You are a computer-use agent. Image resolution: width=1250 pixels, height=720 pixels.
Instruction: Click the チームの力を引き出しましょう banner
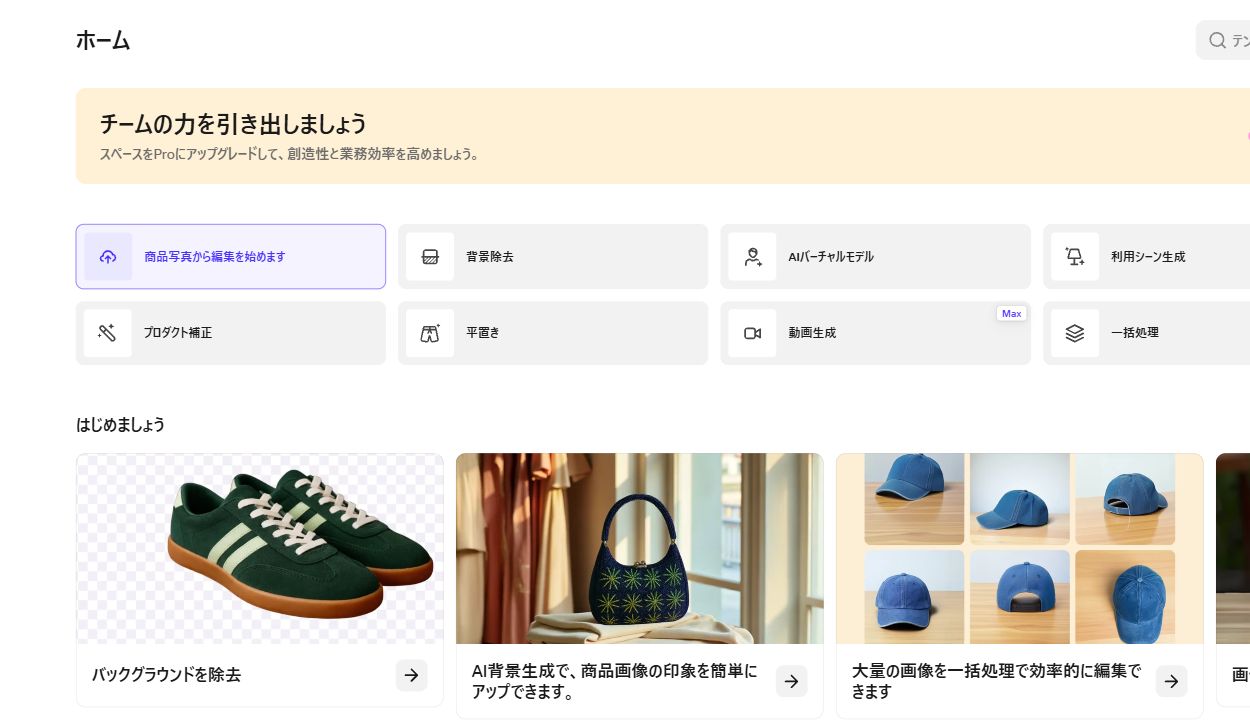(663, 136)
